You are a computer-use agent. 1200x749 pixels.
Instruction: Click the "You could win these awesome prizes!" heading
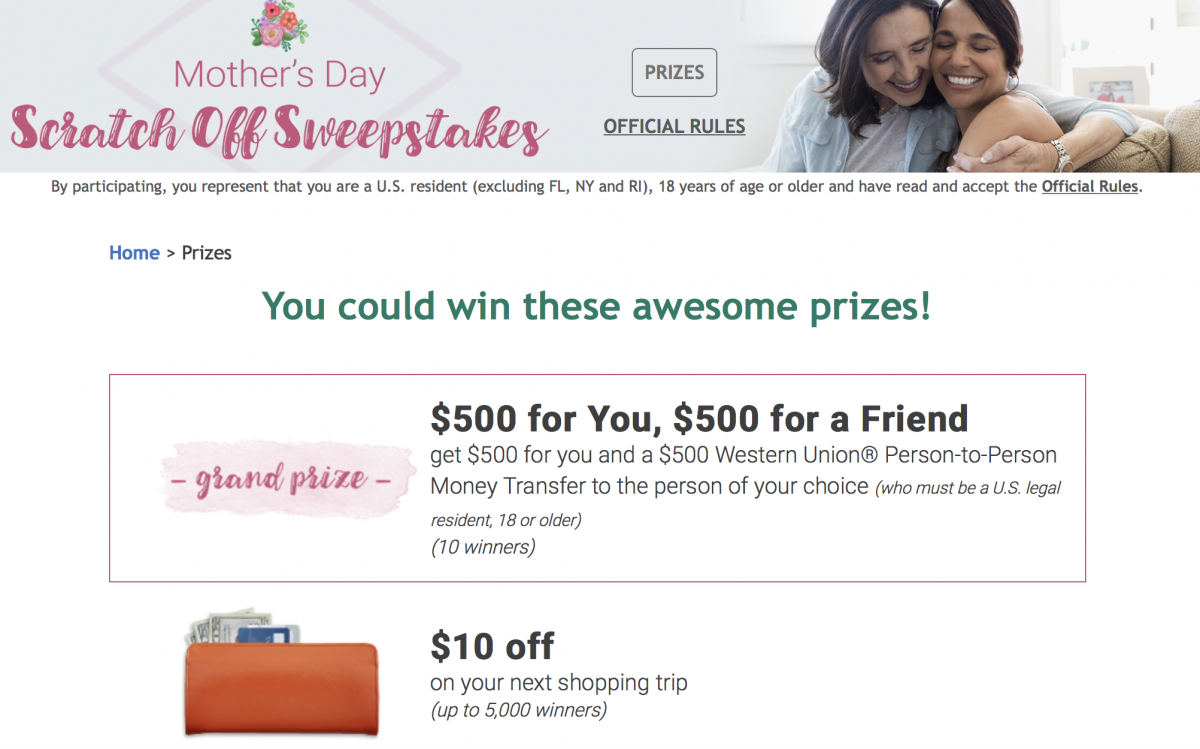point(596,306)
